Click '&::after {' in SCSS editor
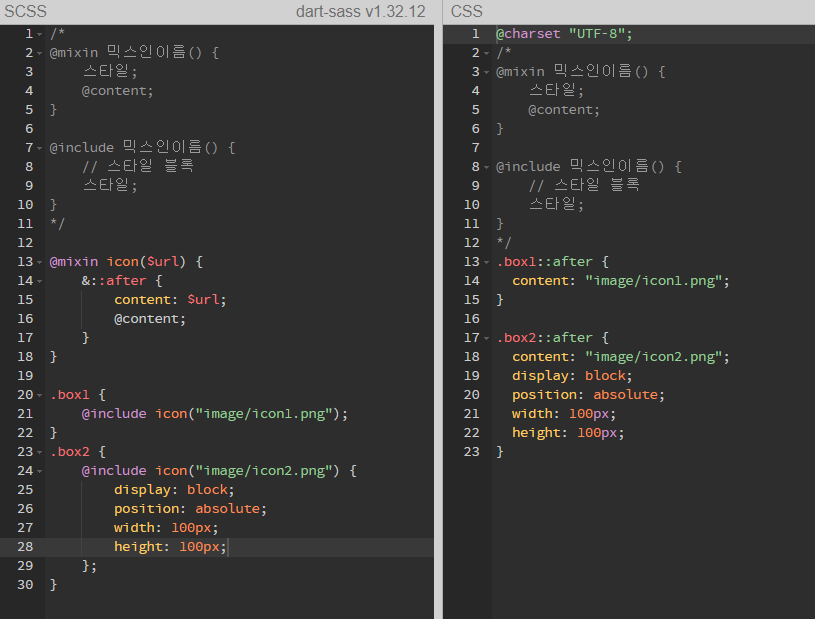Viewport: 815px width, 619px height. (122, 281)
